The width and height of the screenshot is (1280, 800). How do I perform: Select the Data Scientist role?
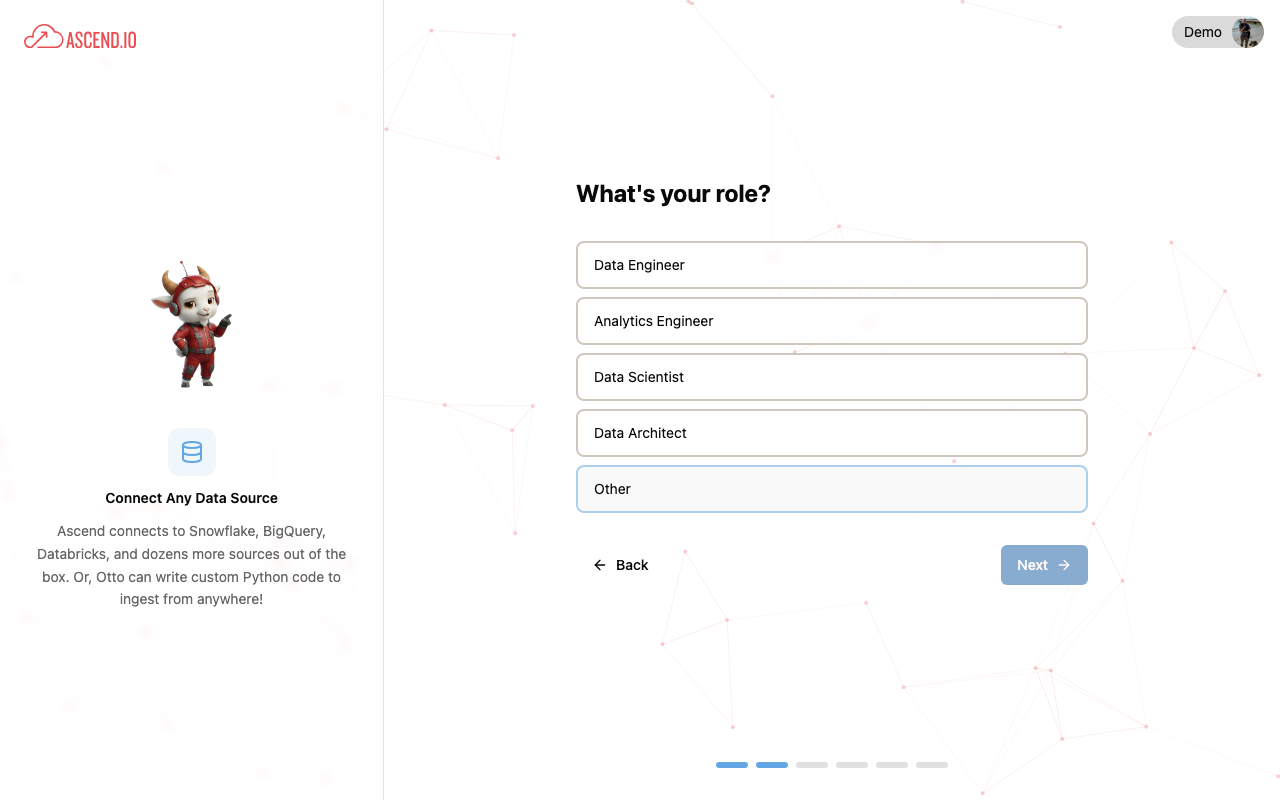pos(832,377)
